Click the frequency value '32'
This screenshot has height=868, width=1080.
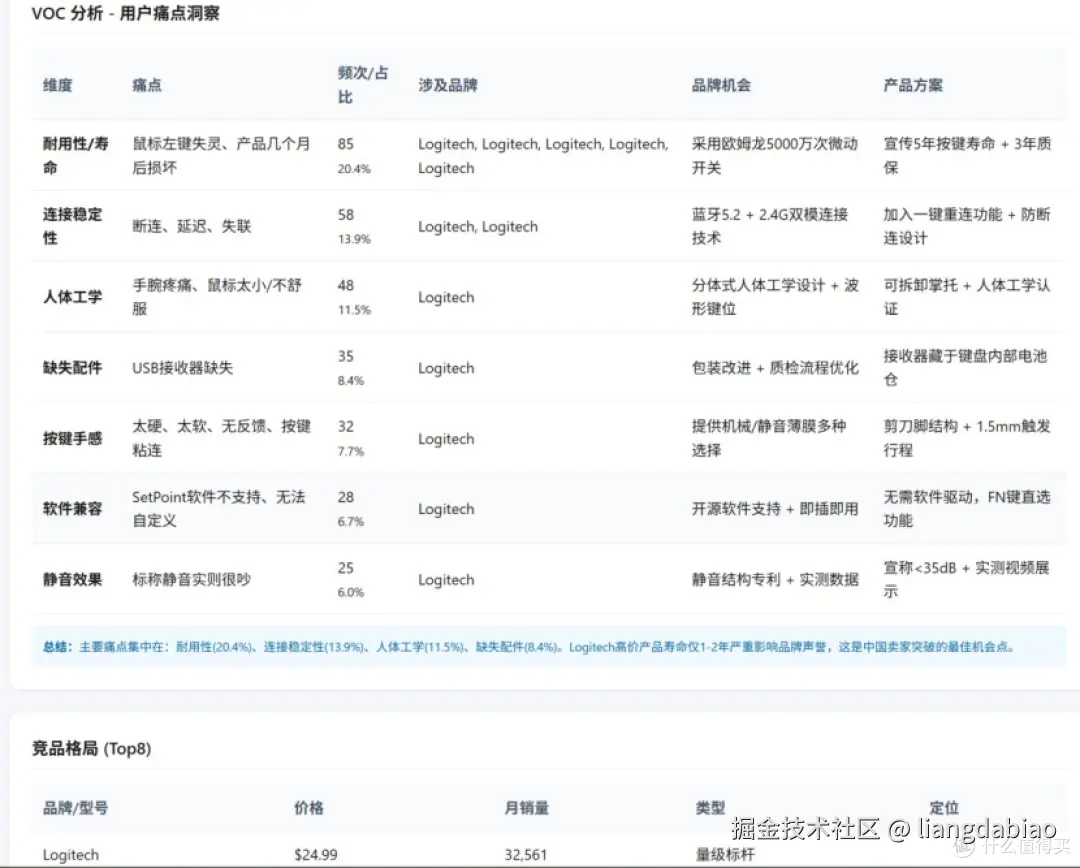(x=346, y=426)
